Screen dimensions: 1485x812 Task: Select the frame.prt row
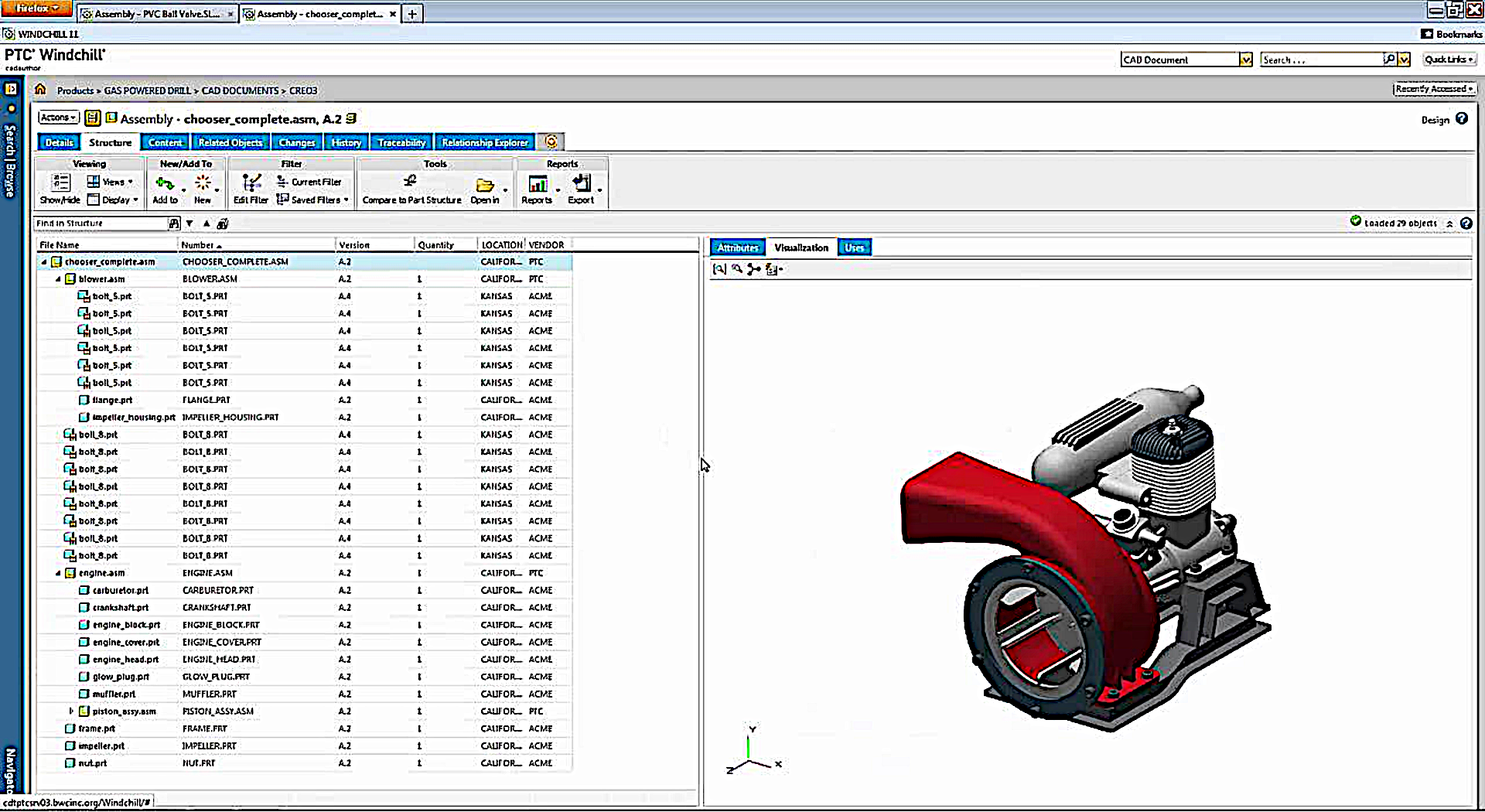point(305,728)
